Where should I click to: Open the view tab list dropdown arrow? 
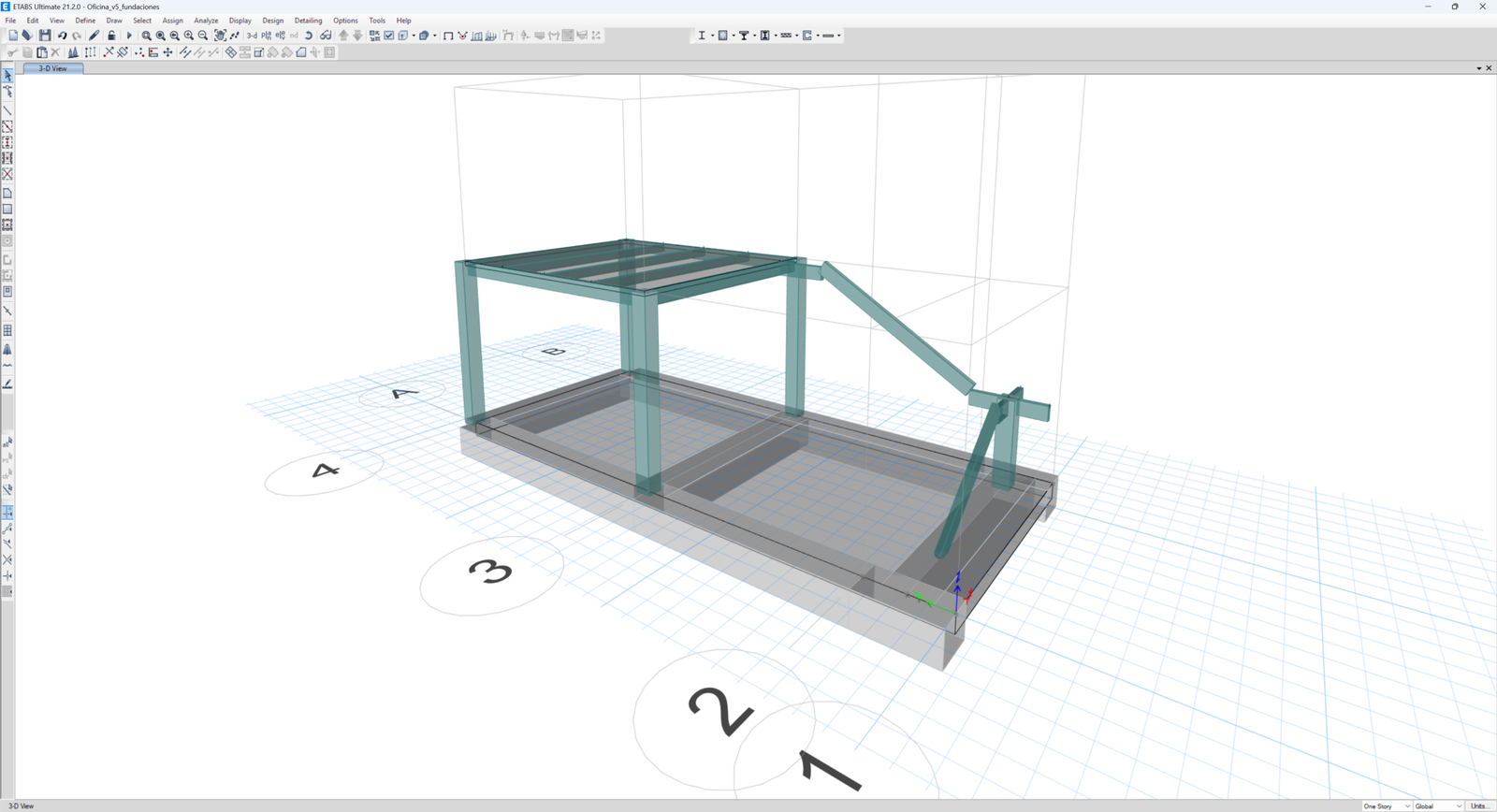[x=1479, y=68]
